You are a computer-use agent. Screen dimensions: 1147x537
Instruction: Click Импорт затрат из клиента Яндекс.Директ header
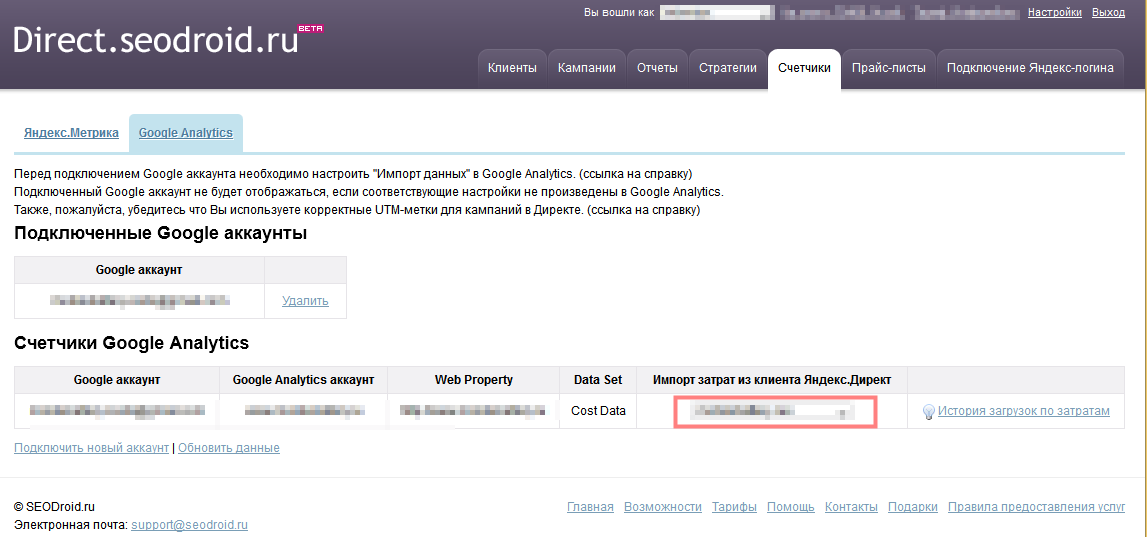pyautogui.click(x=772, y=380)
